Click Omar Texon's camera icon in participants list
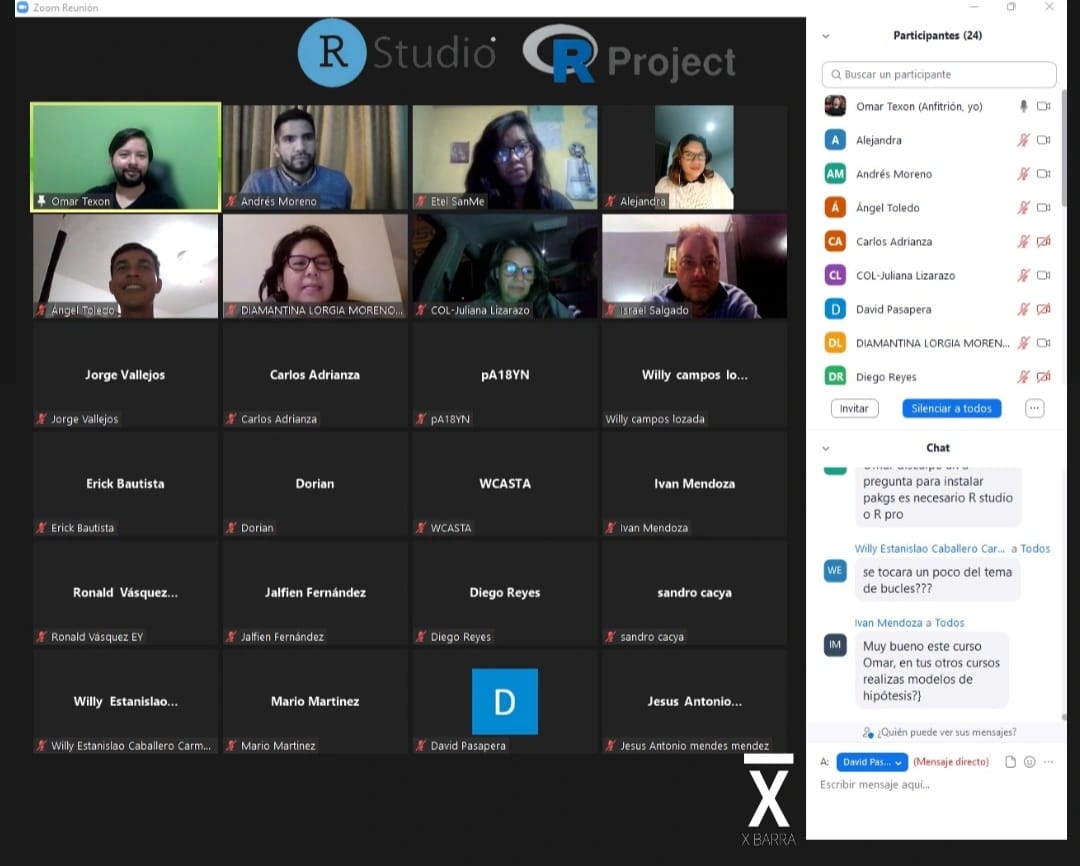 (1043, 106)
